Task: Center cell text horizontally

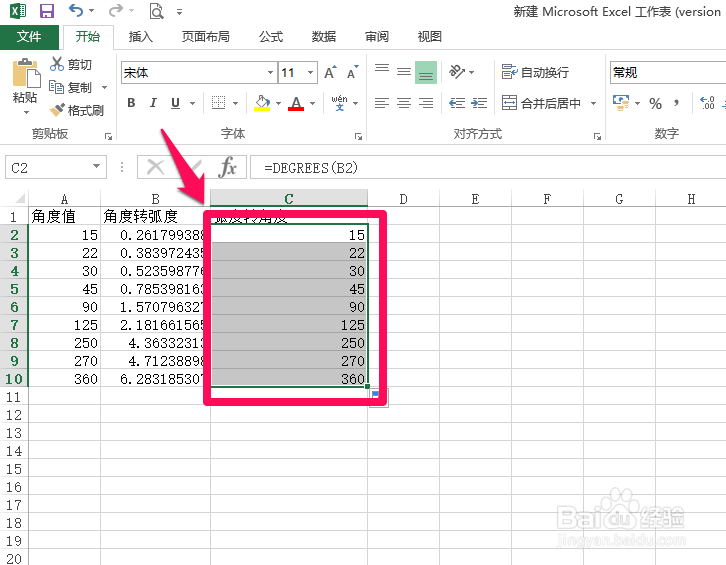Action: tap(404, 103)
